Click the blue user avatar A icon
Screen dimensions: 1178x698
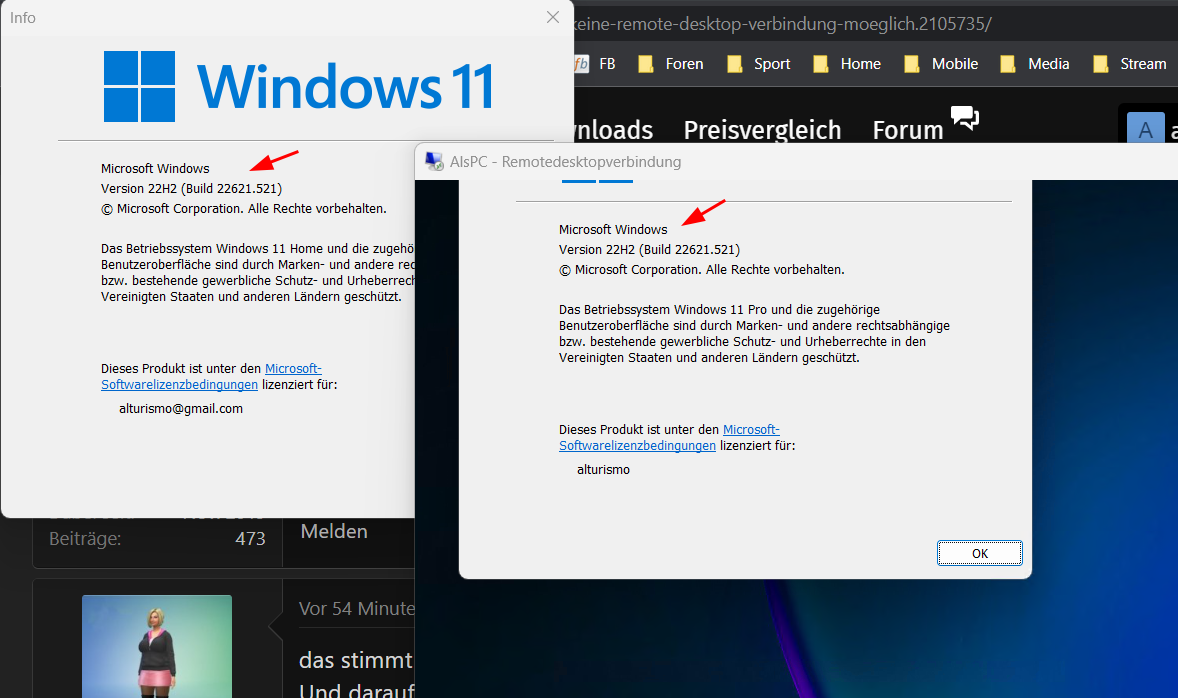(x=1146, y=128)
